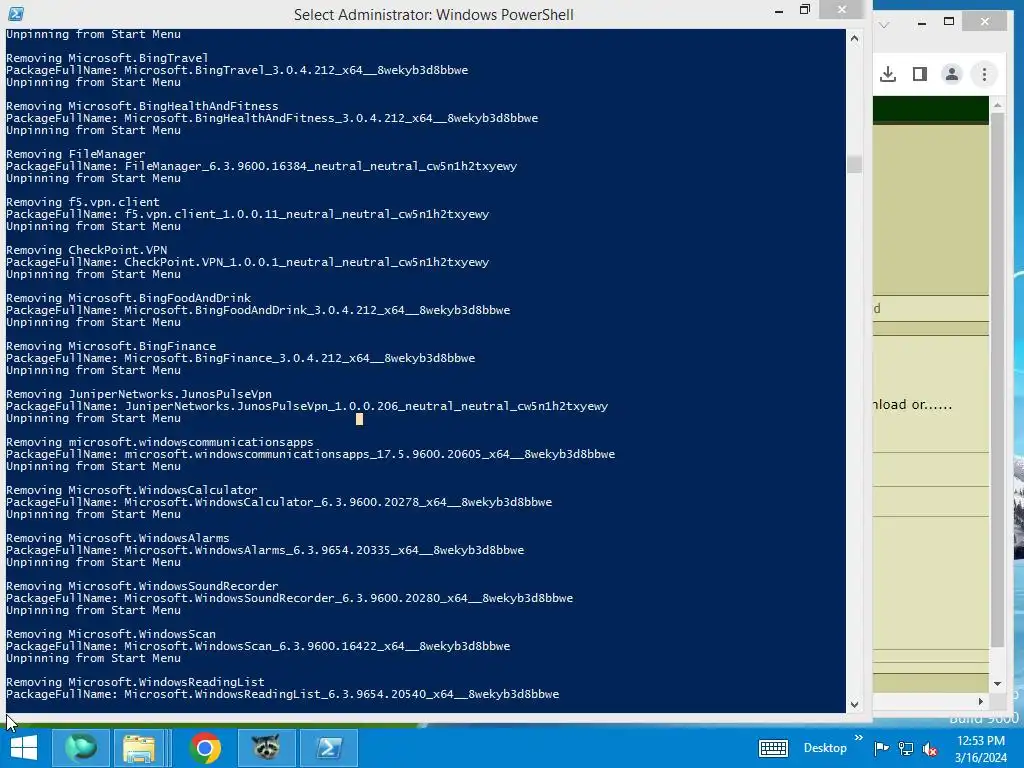Click the "Removing Microsoft.BingFoodAndDrink" line
Screen dimensions: 1024x768
129,298
